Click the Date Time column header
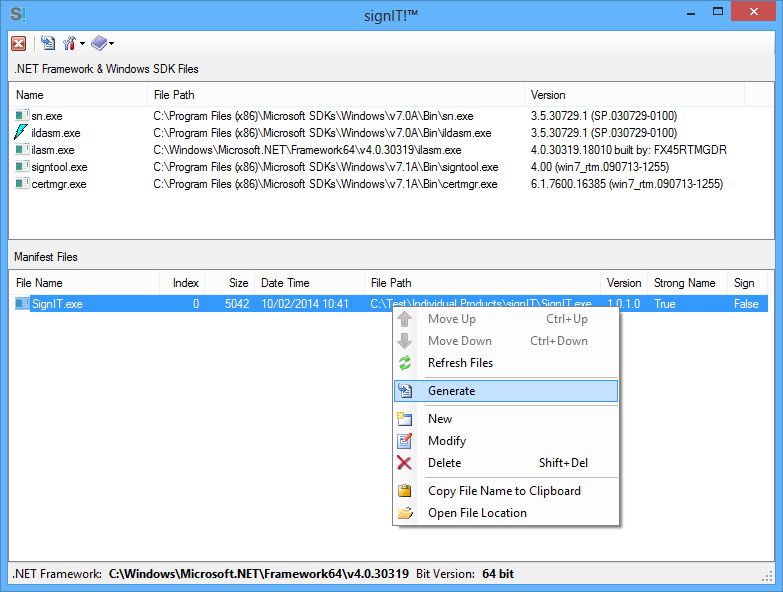 coord(285,283)
